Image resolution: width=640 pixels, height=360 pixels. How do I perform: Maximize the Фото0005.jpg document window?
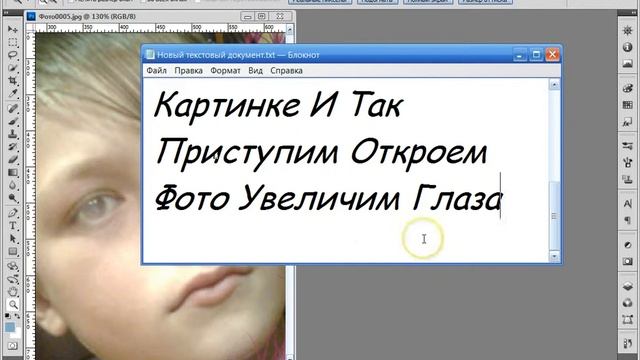[x=262, y=17]
